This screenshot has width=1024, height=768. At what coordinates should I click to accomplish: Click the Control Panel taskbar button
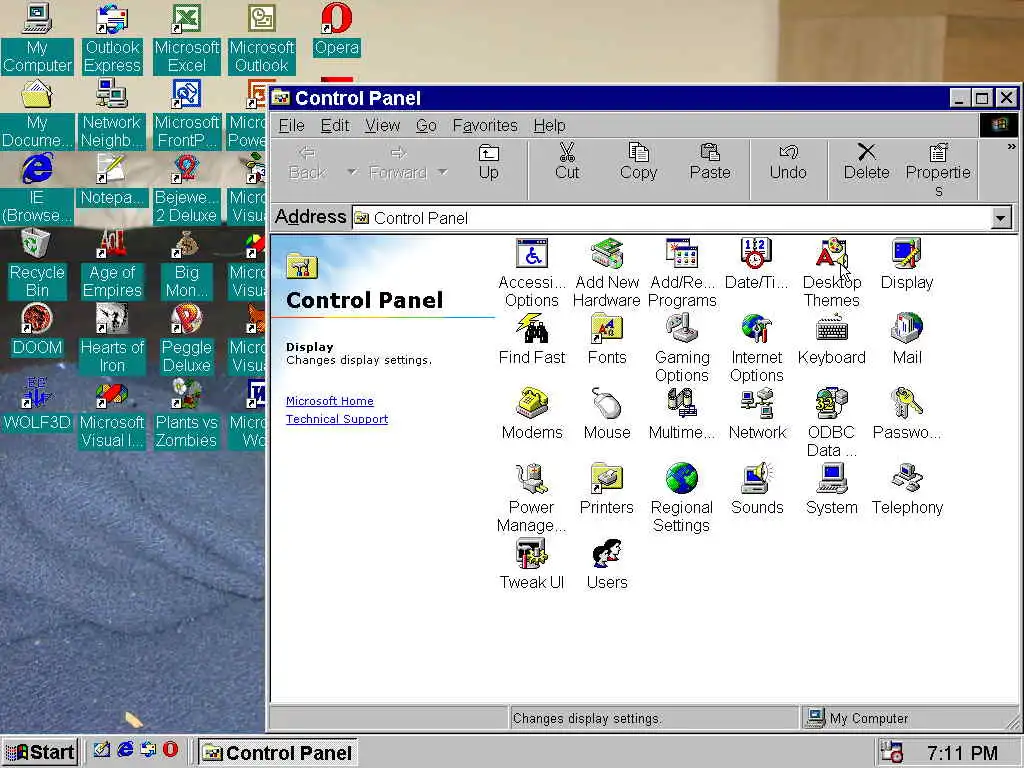coord(278,753)
